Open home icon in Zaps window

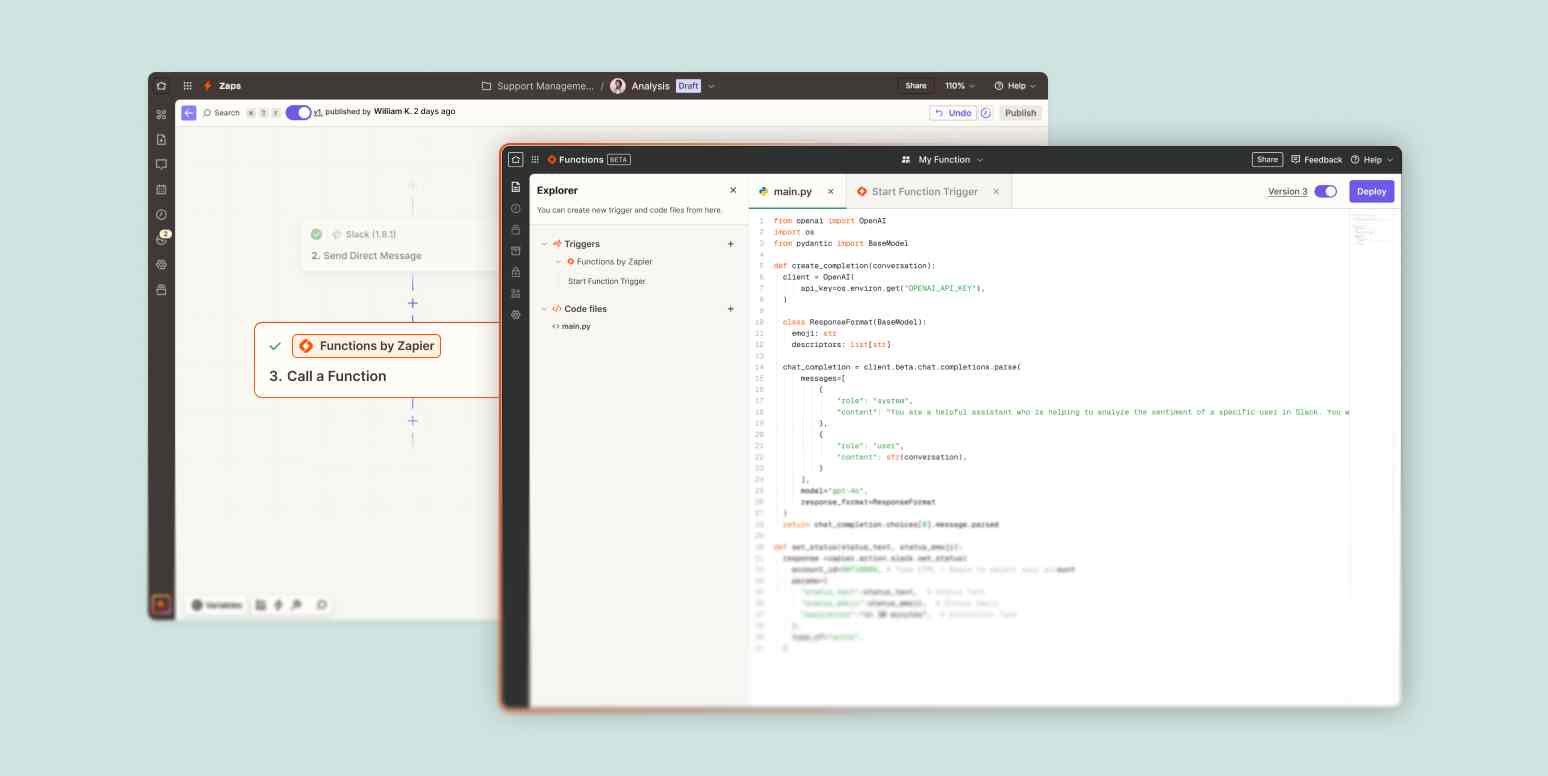click(161, 86)
